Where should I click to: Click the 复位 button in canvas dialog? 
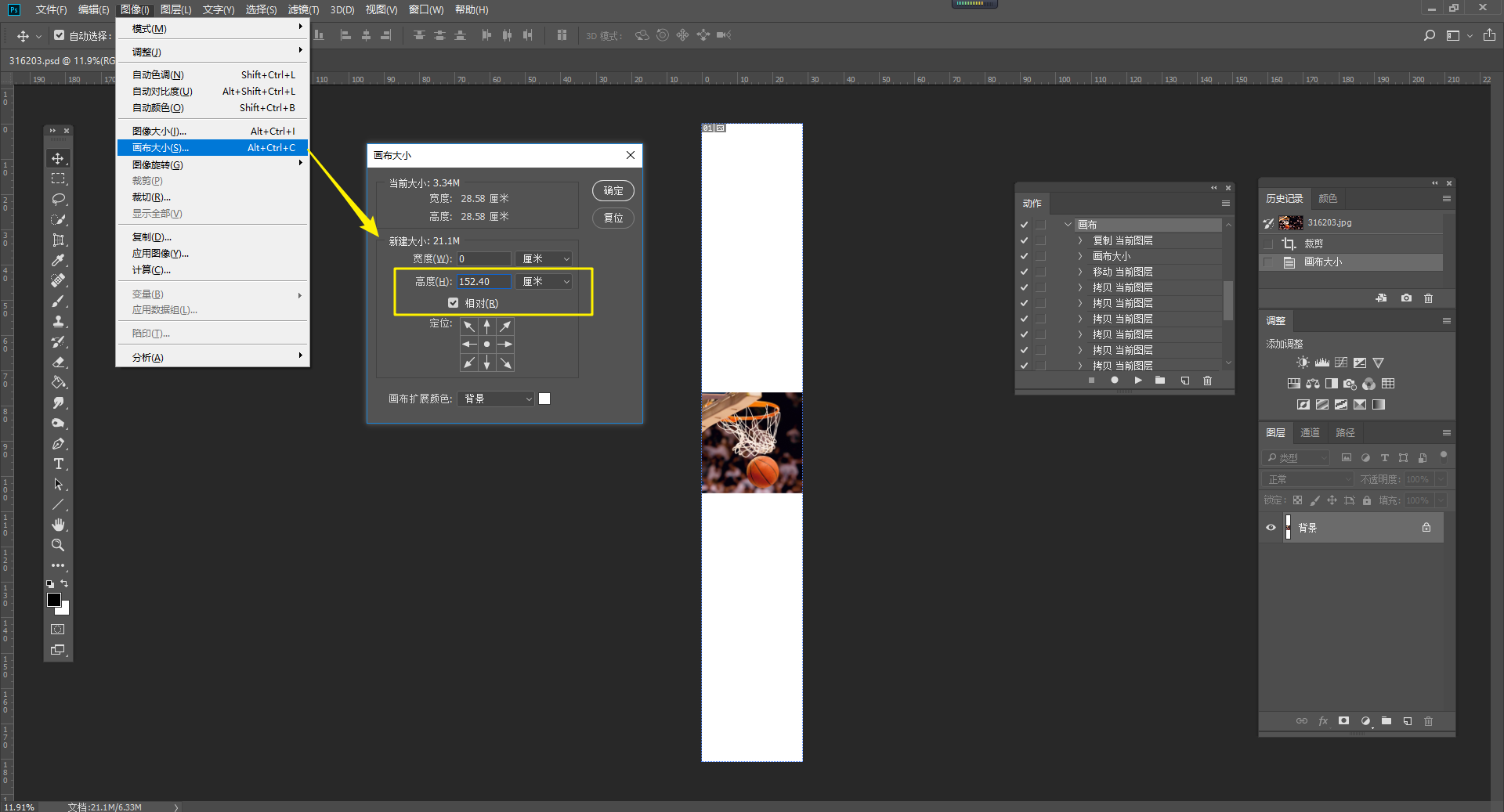point(613,218)
